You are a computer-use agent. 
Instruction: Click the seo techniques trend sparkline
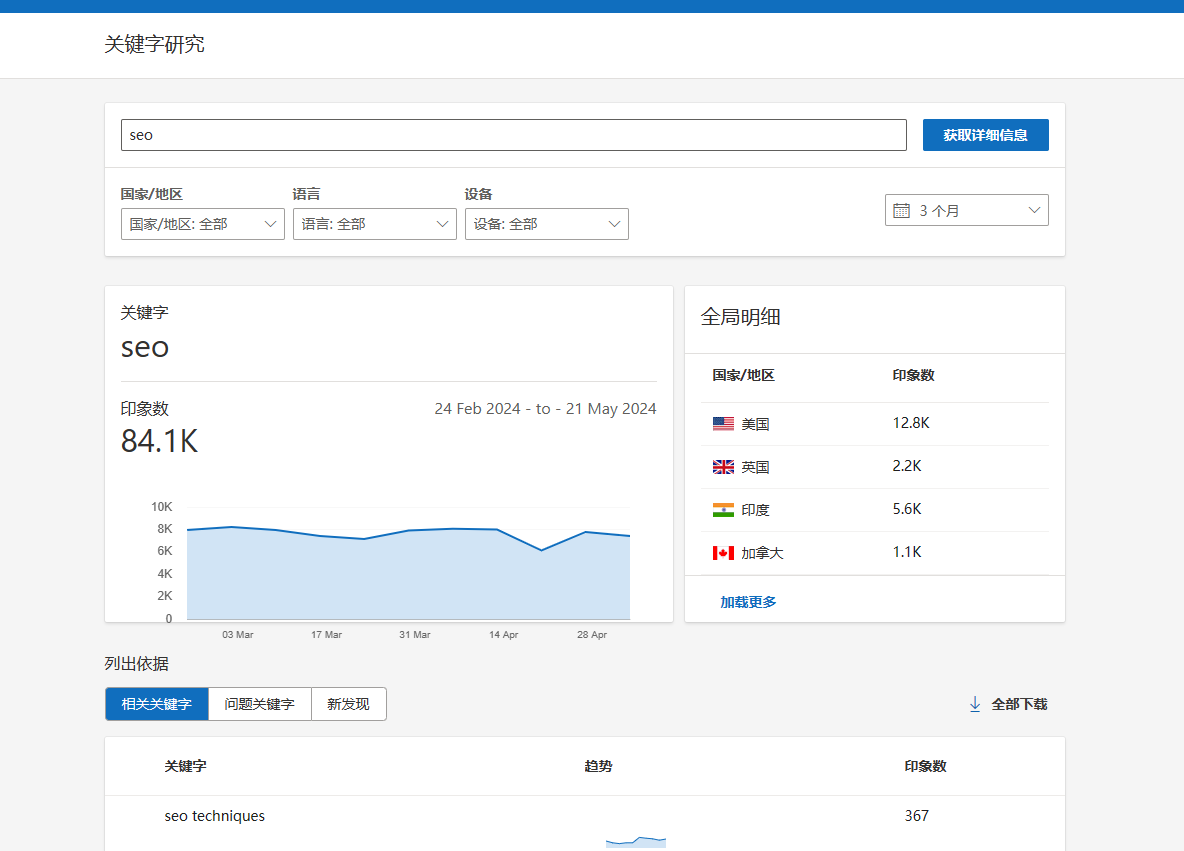coord(636,841)
